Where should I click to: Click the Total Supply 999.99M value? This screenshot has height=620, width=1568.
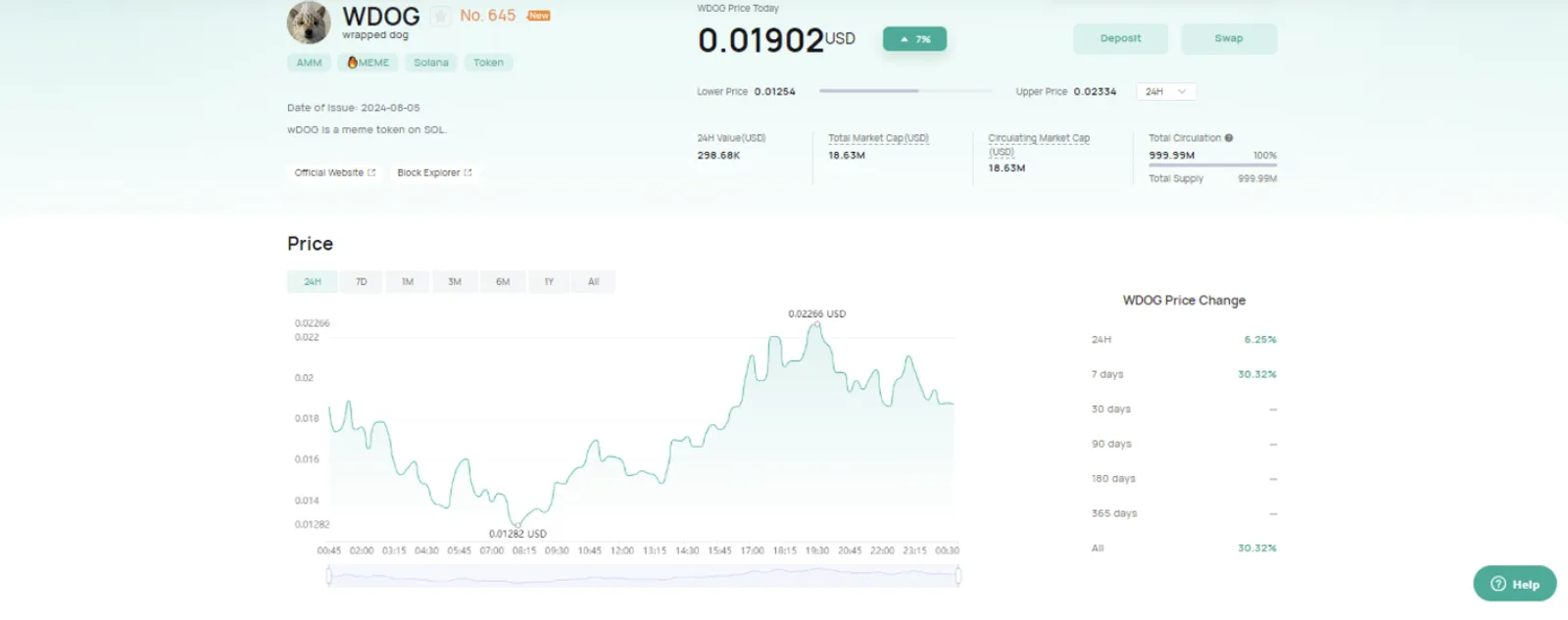click(x=1257, y=179)
